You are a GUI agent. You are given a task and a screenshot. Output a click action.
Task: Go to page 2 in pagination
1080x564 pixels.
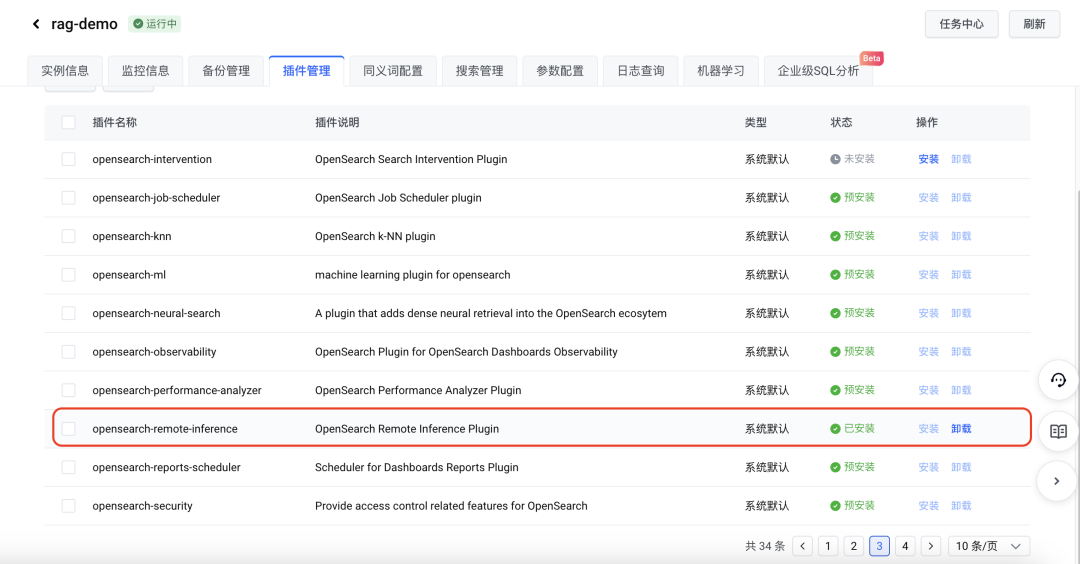(853, 546)
